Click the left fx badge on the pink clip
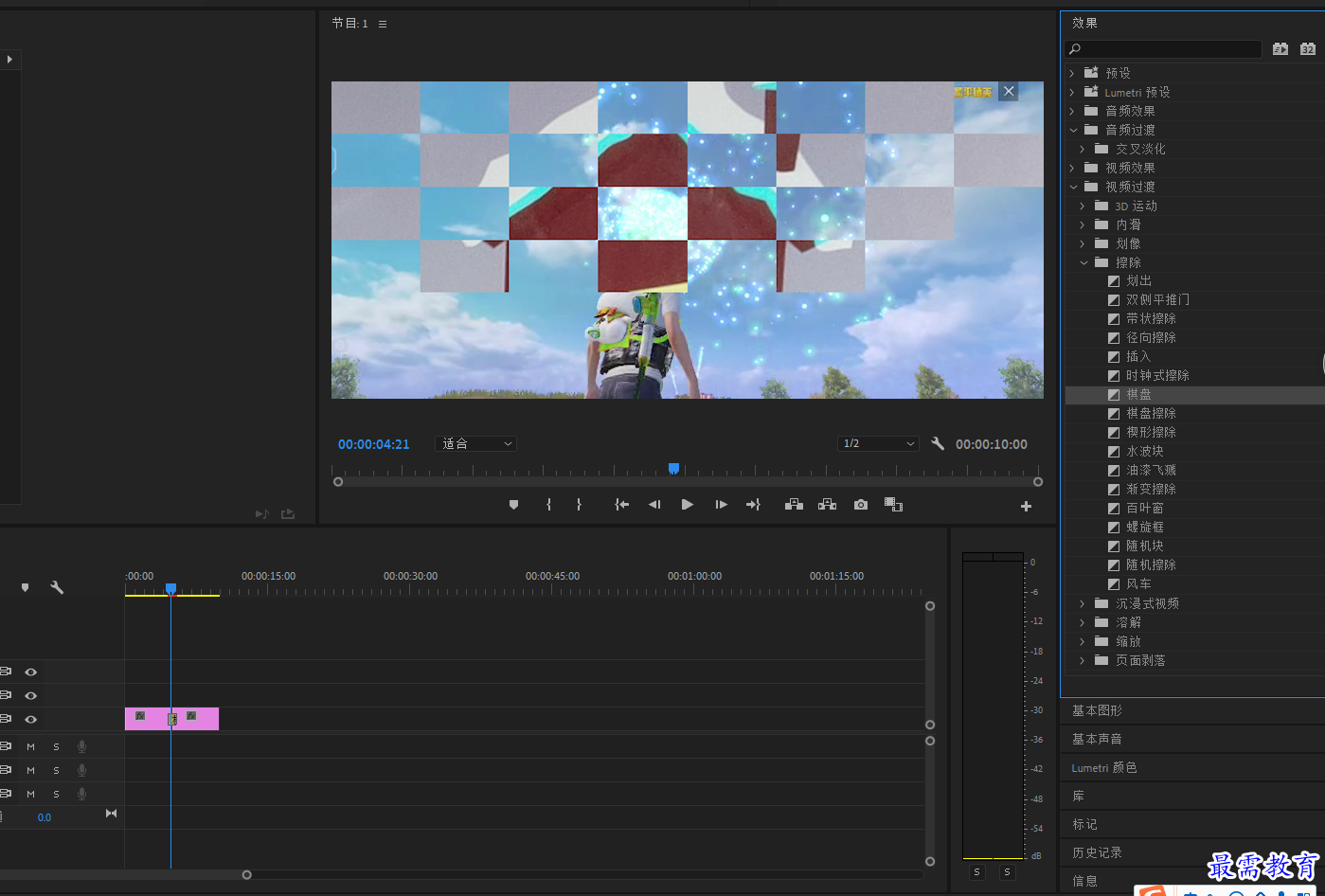The image size is (1325, 896). pyautogui.click(x=140, y=716)
